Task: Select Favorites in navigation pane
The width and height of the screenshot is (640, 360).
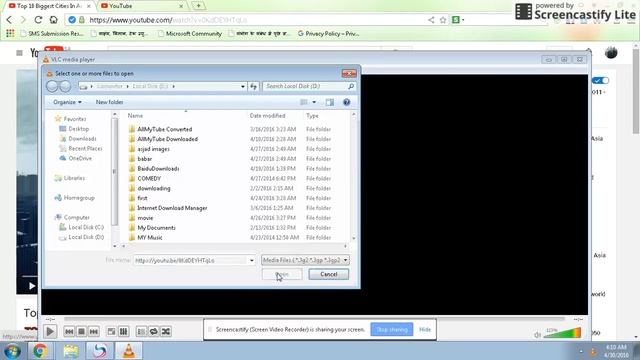Action: 71,119
